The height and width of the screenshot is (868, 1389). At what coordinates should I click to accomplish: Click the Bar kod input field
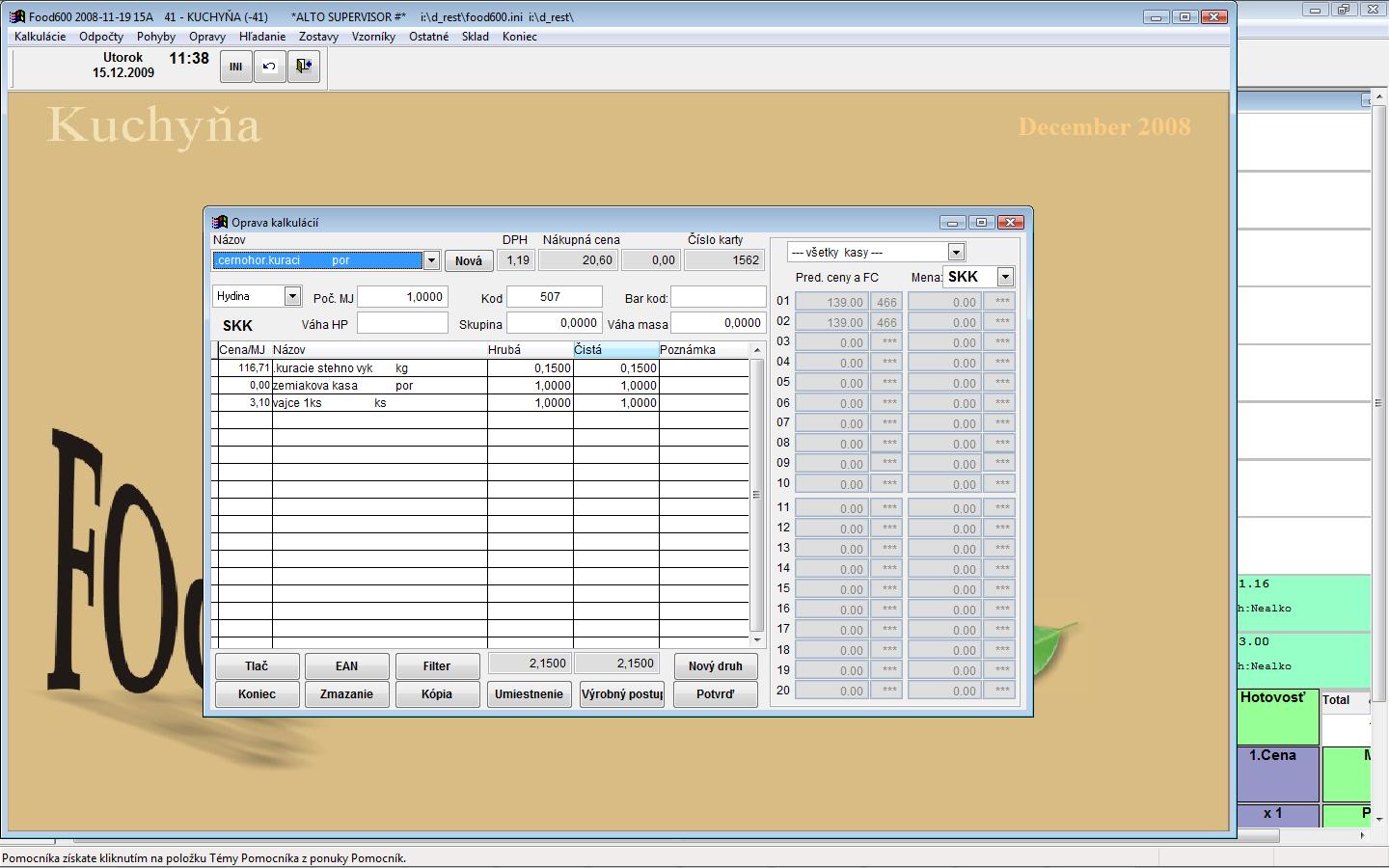(x=718, y=297)
